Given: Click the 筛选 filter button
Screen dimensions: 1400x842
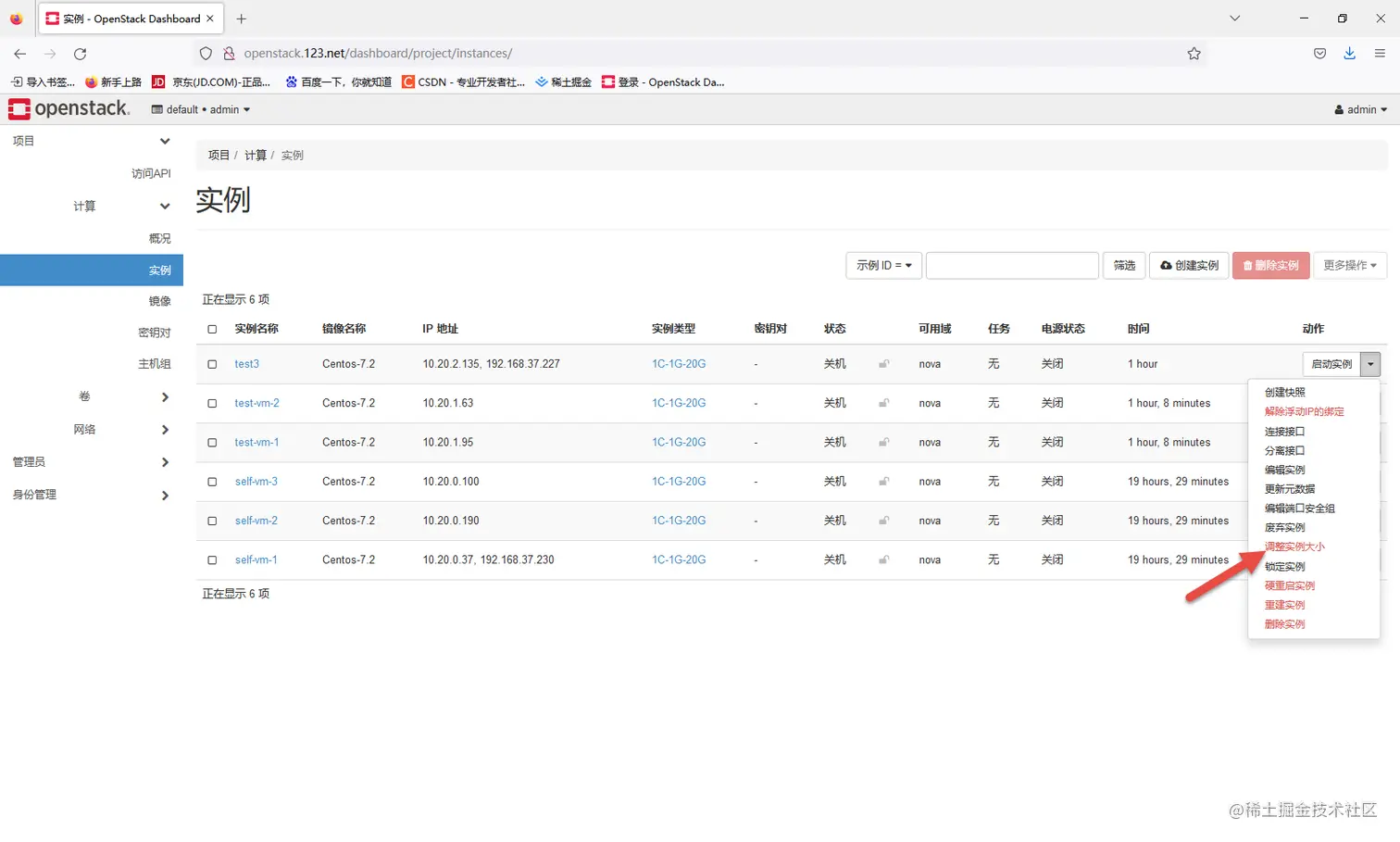Looking at the screenshot, I should 1124,266.
